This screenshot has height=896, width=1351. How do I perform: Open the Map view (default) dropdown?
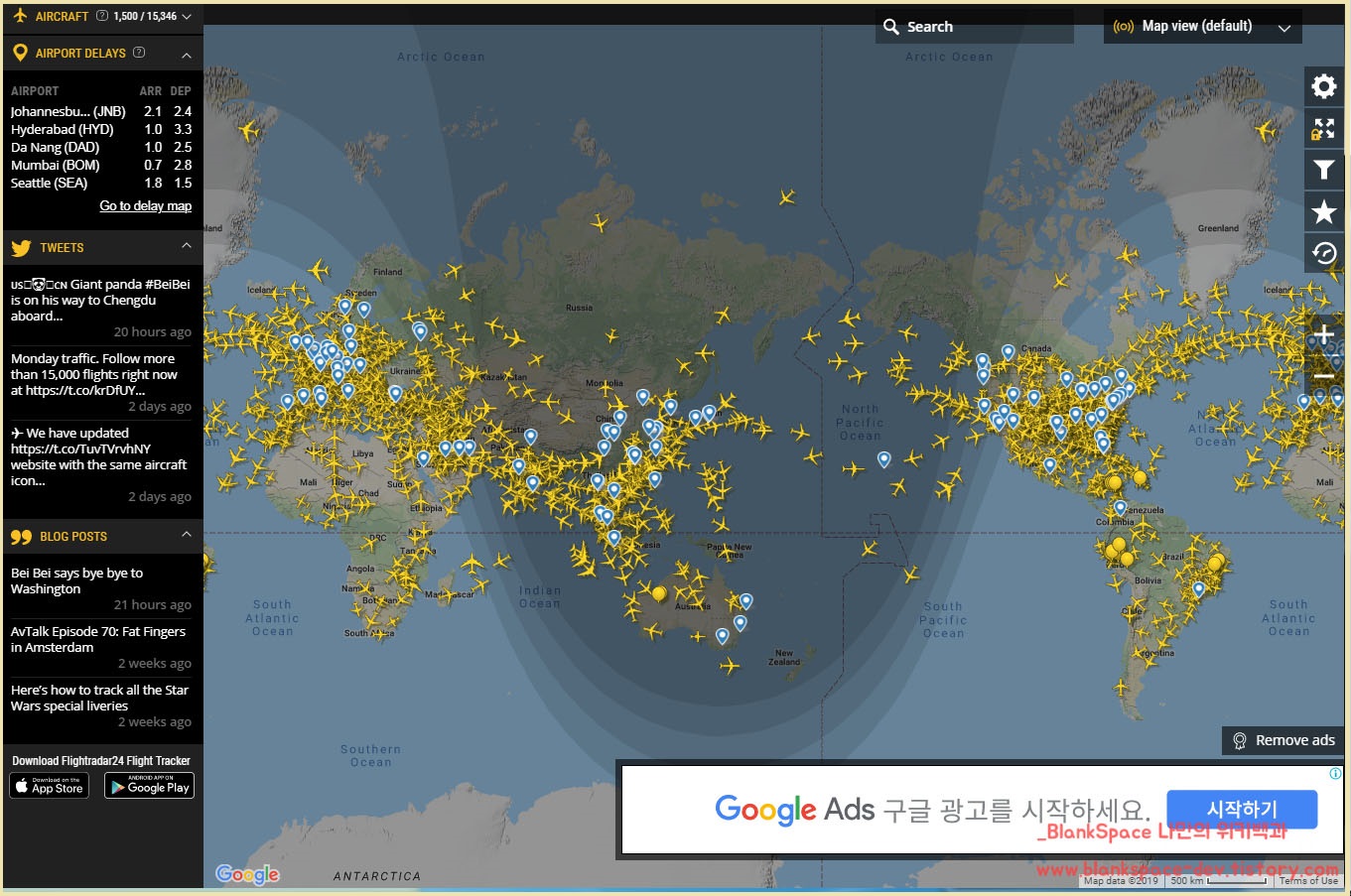coord(1202,27)
